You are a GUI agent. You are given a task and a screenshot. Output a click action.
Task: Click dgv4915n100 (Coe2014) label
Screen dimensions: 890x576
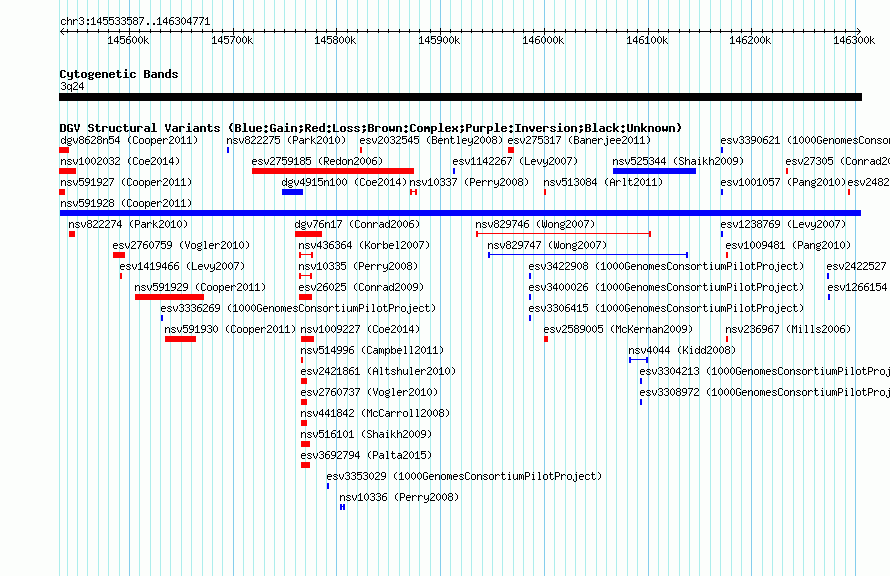point(345,182)
